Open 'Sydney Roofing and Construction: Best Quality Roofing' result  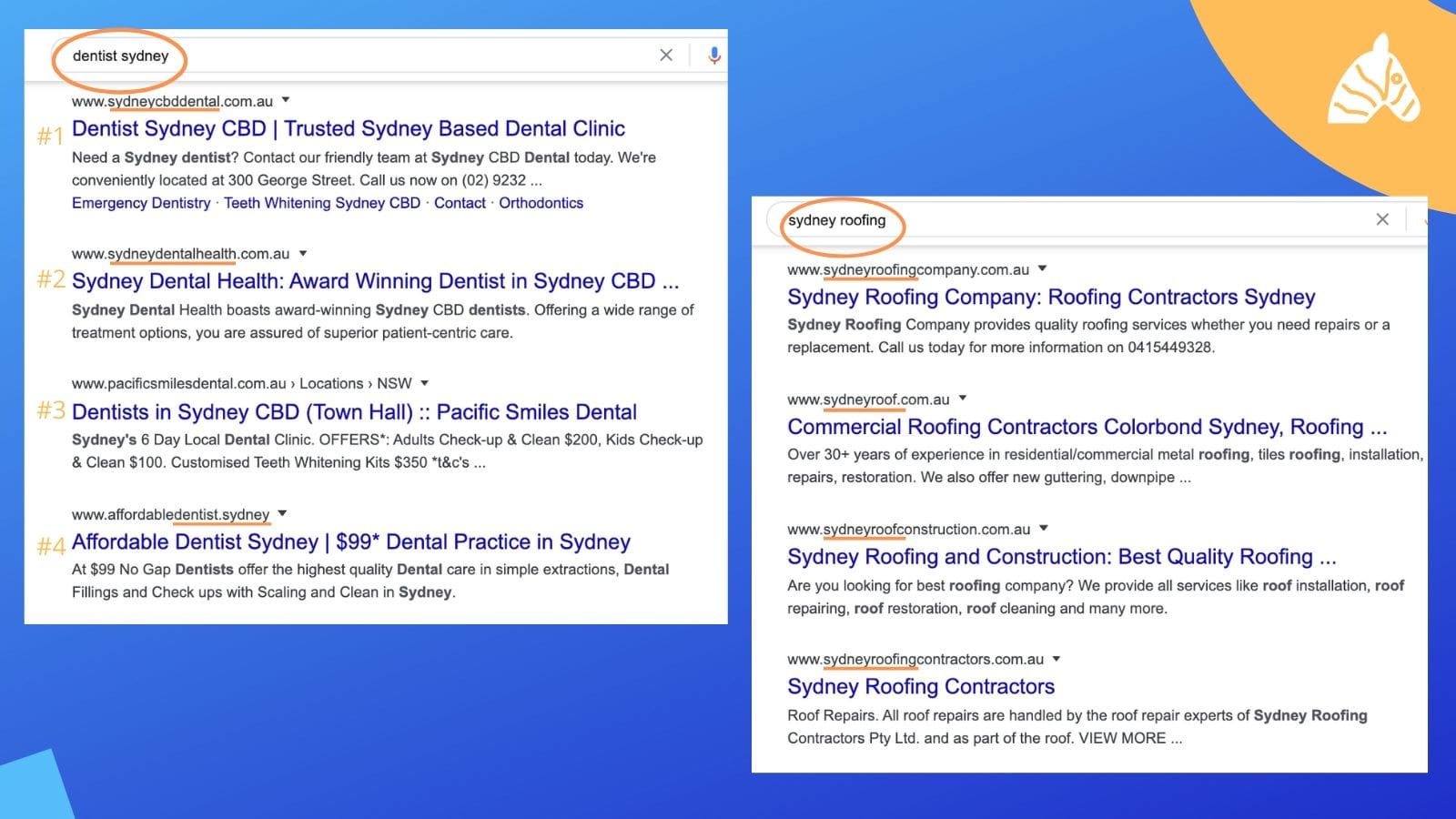tap(1061, 557)
